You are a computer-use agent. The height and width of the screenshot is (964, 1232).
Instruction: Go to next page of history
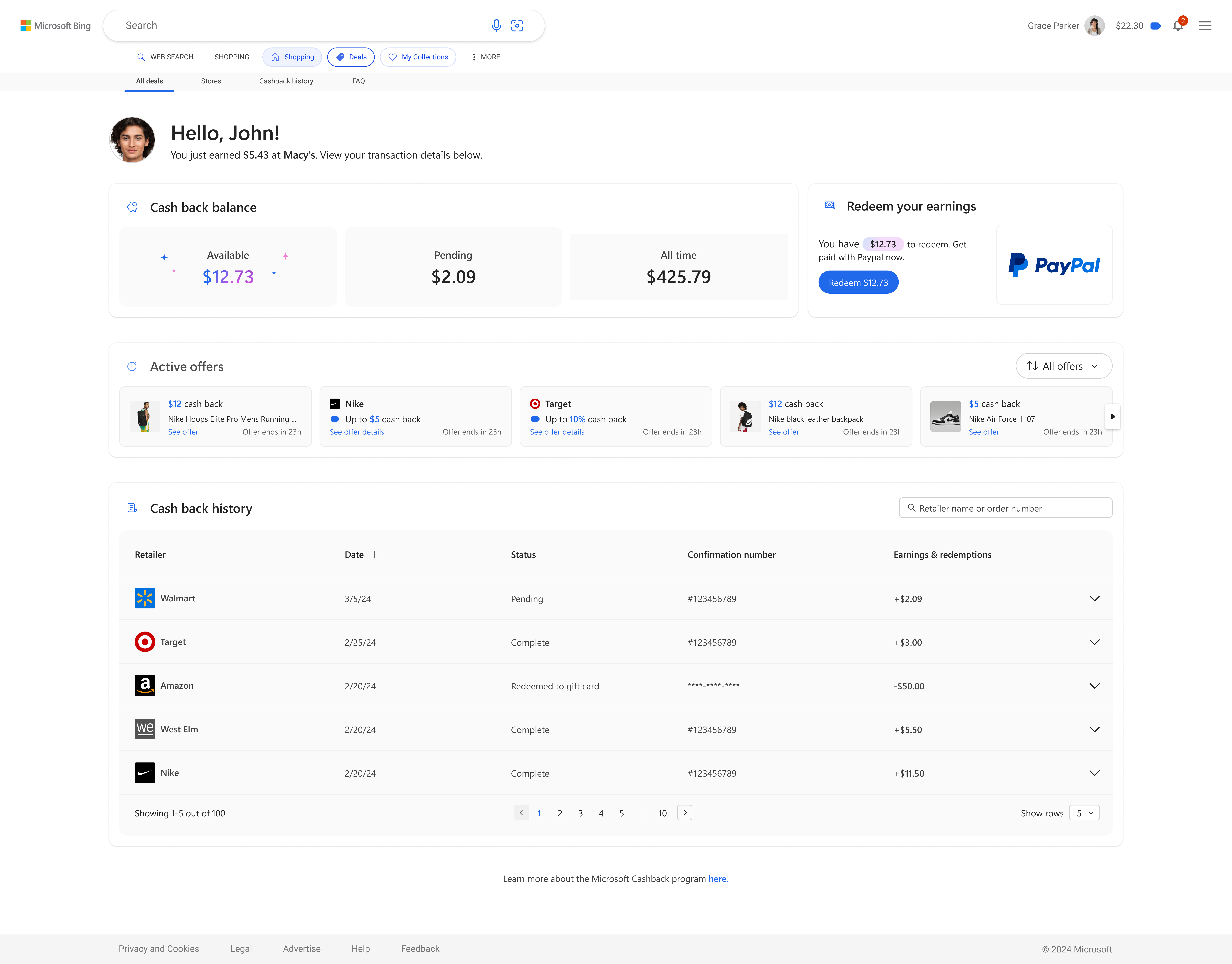pyautogui.click(x=684, y=813)
